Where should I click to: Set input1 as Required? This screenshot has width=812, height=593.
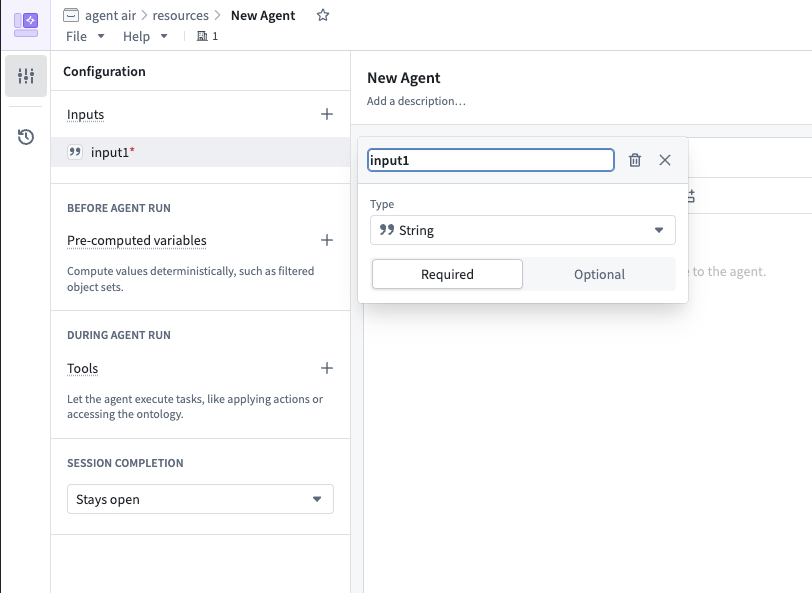[447, 274]
